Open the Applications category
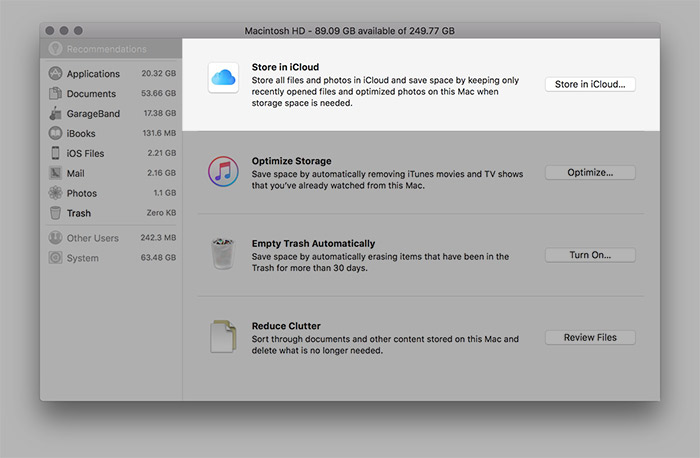The image size is (700, 458). tap(112, 73)
